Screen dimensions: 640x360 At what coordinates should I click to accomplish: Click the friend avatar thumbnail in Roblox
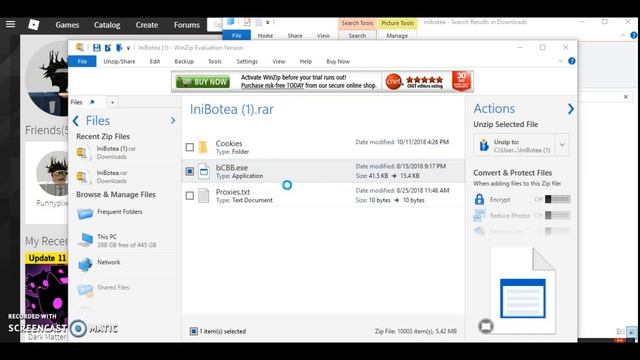52,173
